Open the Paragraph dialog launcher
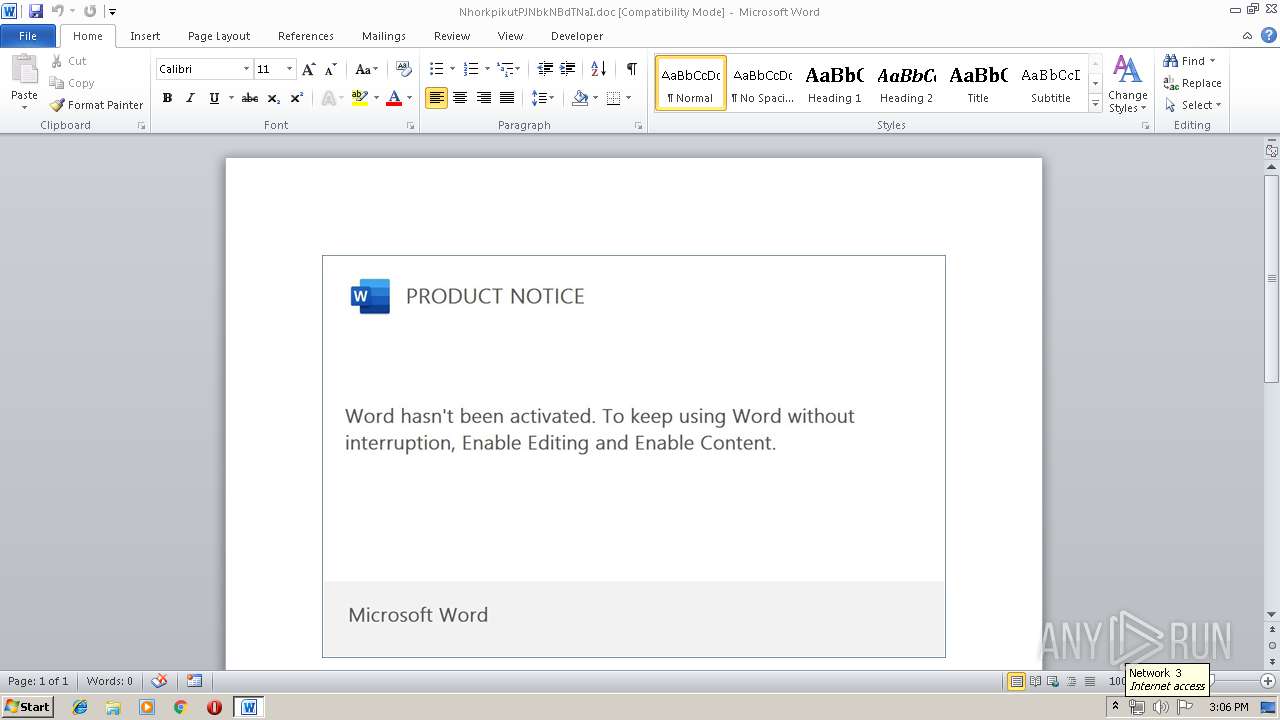Screen dimensions: 1280x720 click(638, 126)
